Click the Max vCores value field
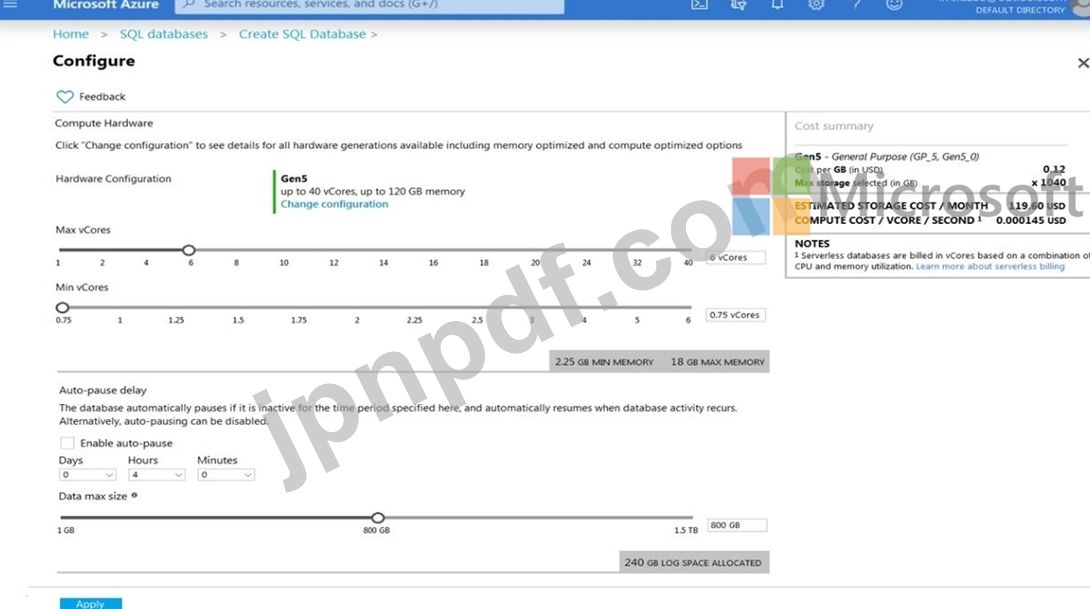The image size is (1090, 609). tap(735, 257)
